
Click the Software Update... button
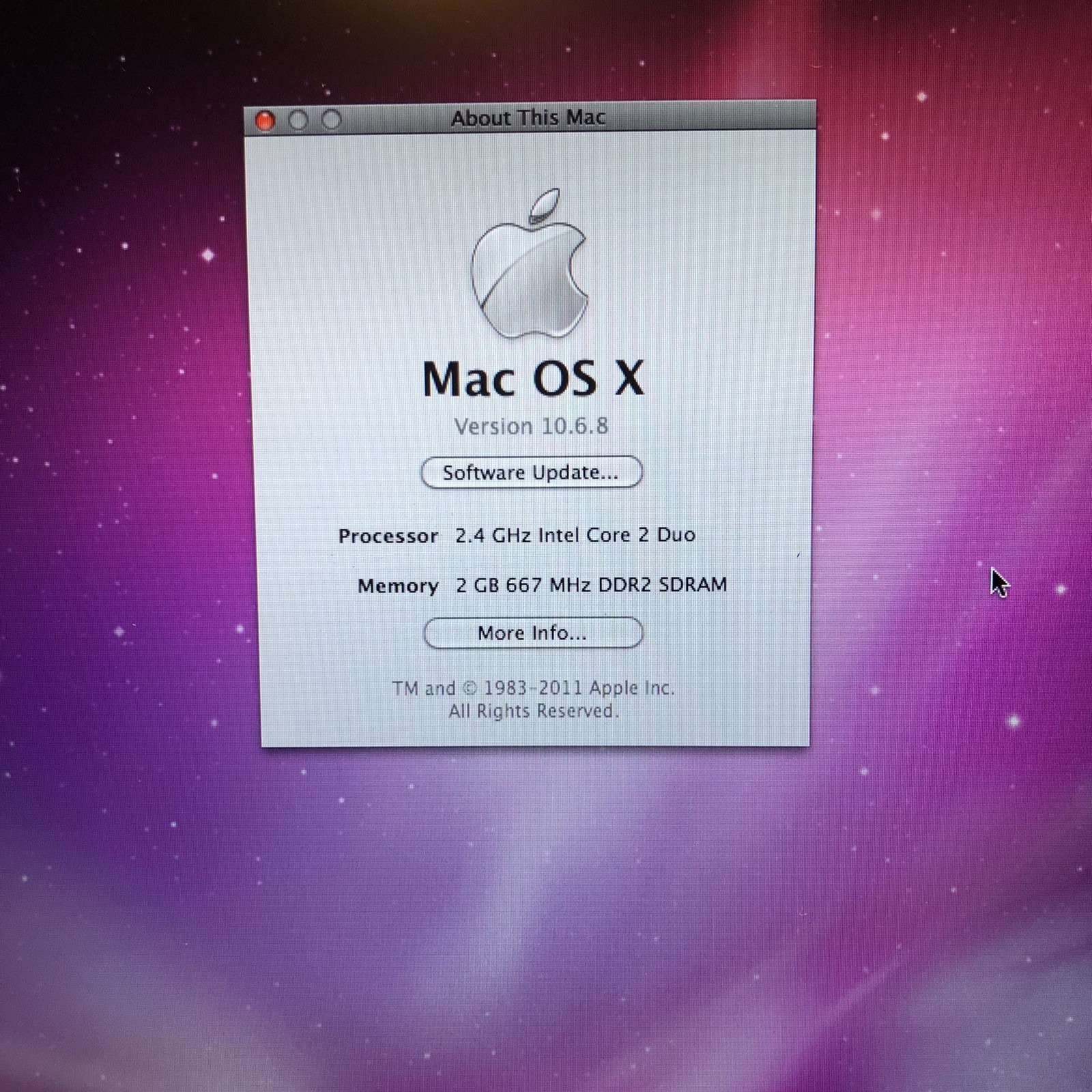point(532,472)
